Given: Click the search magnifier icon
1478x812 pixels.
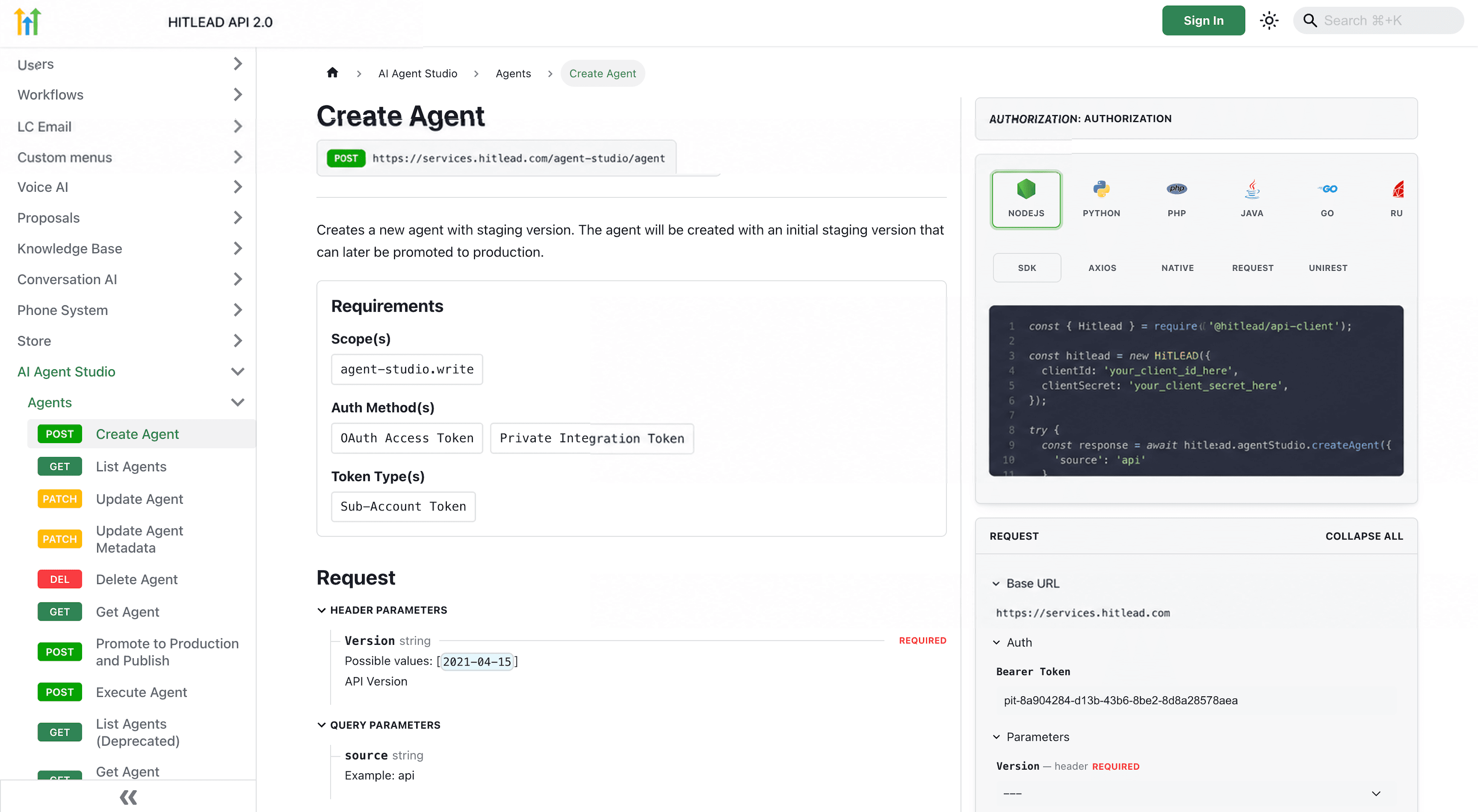Looking at the screenshot, I should [1310, 21].
